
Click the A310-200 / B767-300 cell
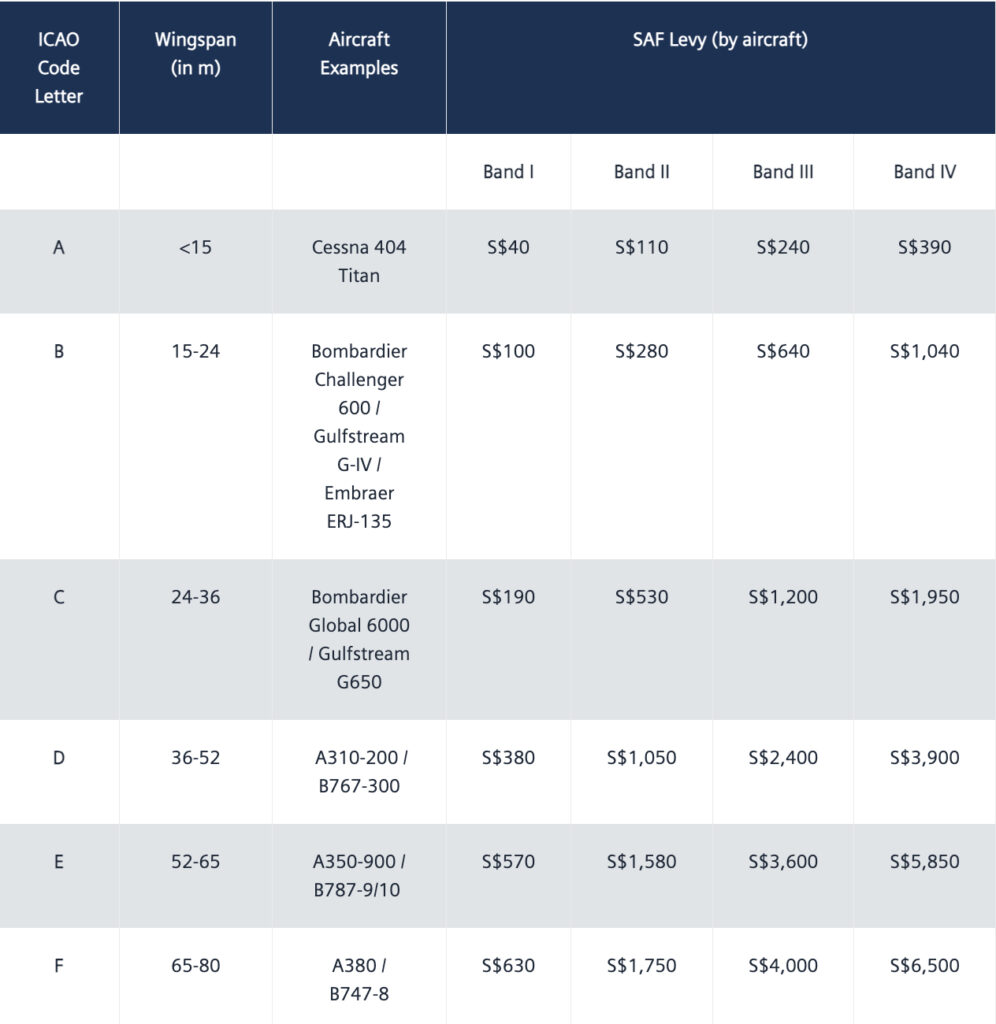click(x=359, y=772)
